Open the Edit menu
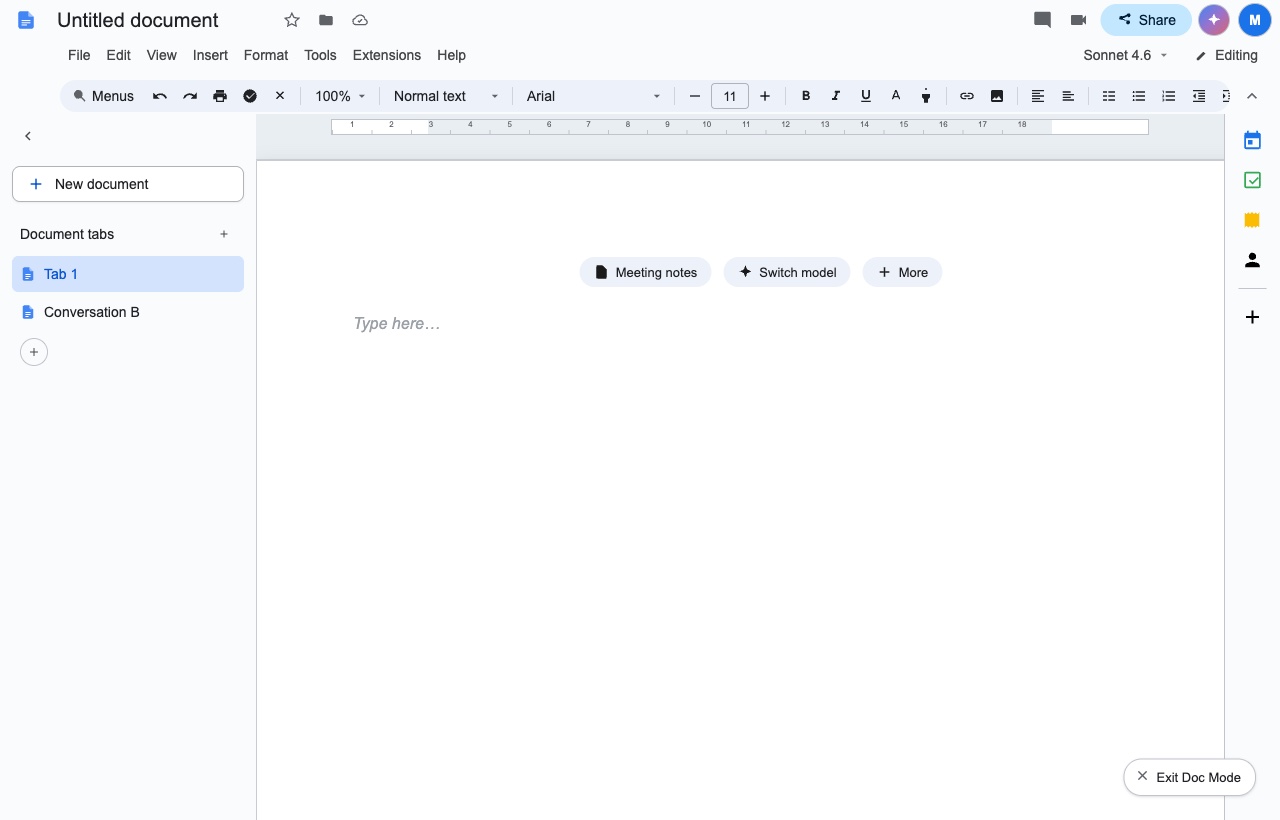 (x=118, y=55)
